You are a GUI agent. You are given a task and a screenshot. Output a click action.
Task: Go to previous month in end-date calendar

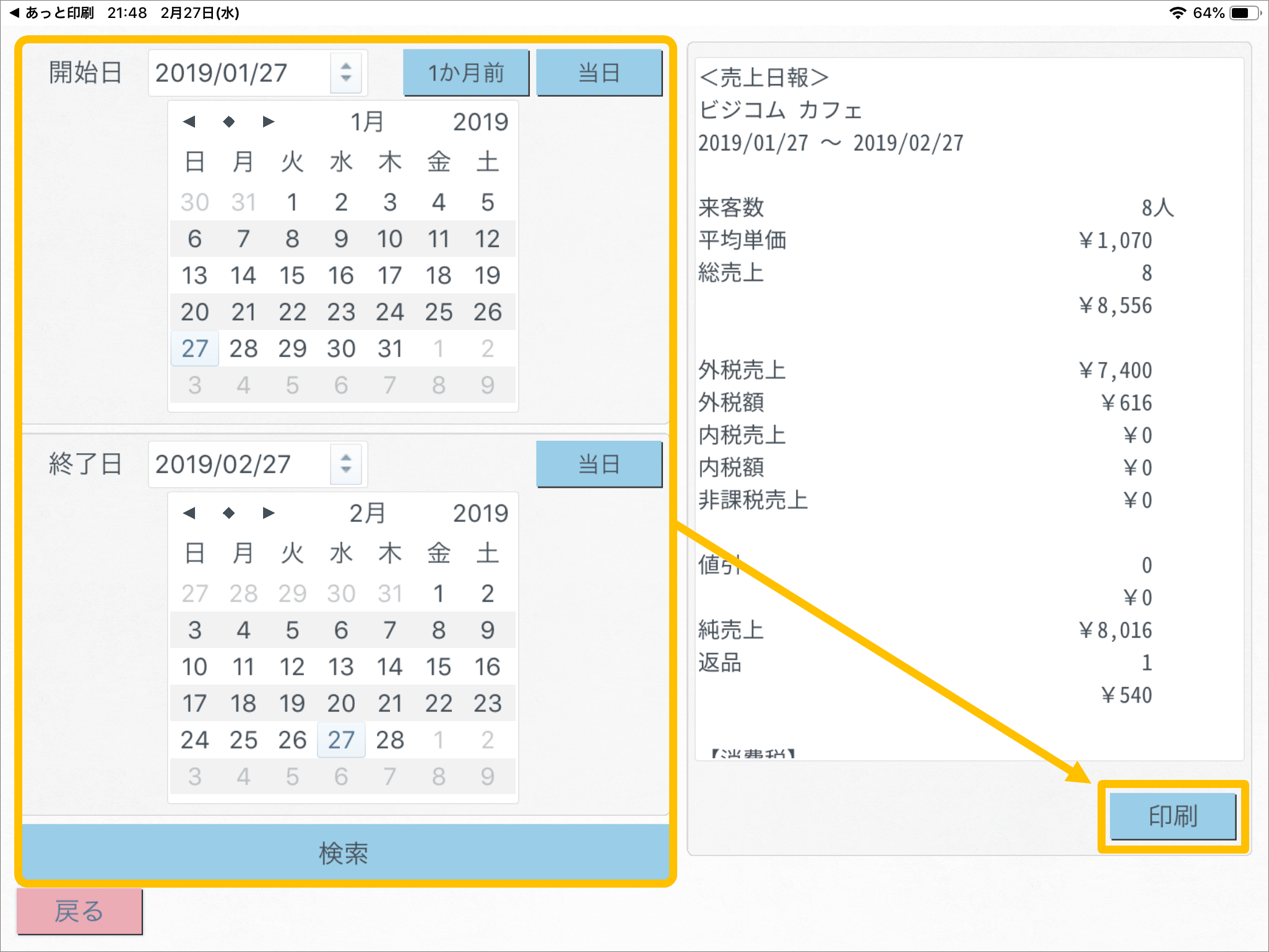click(189, 513)
